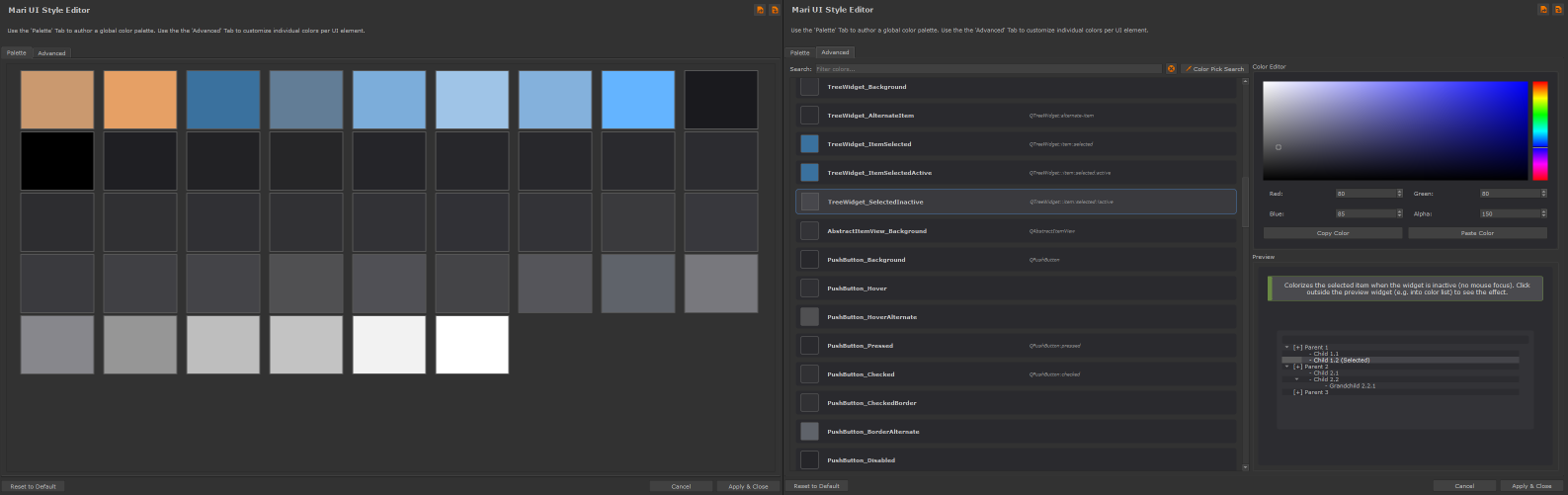Pick the pure white swatch in the palette grid
Image resolution: width=1568 pixels, height=495 pixels.
pos(472,345)
